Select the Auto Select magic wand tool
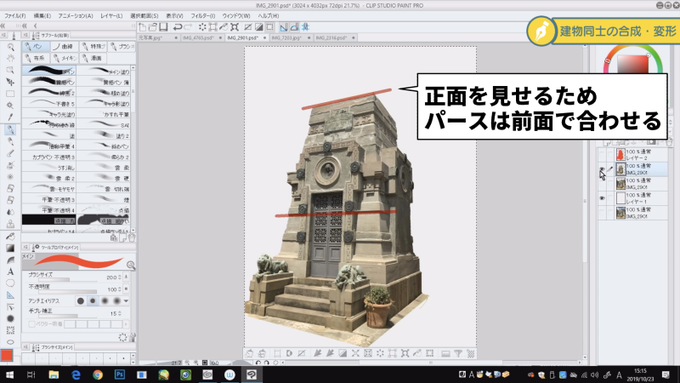The width and height of the screenshot is (680, 383). point(10,105)
